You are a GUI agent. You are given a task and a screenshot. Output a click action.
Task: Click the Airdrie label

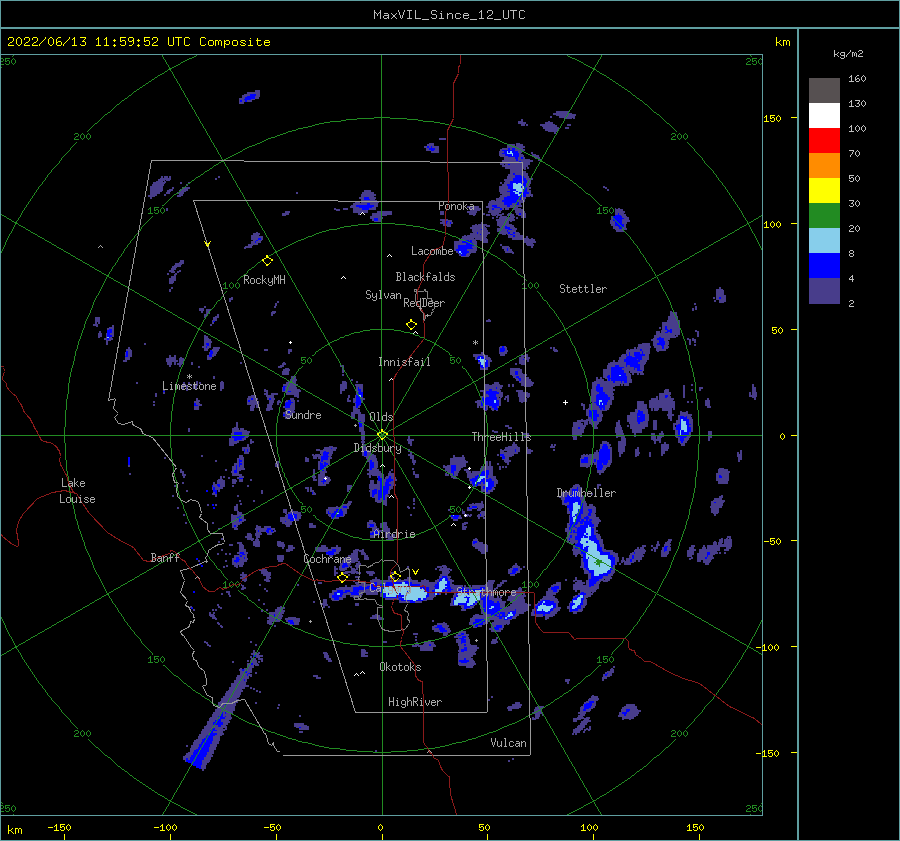click(394, 534)
